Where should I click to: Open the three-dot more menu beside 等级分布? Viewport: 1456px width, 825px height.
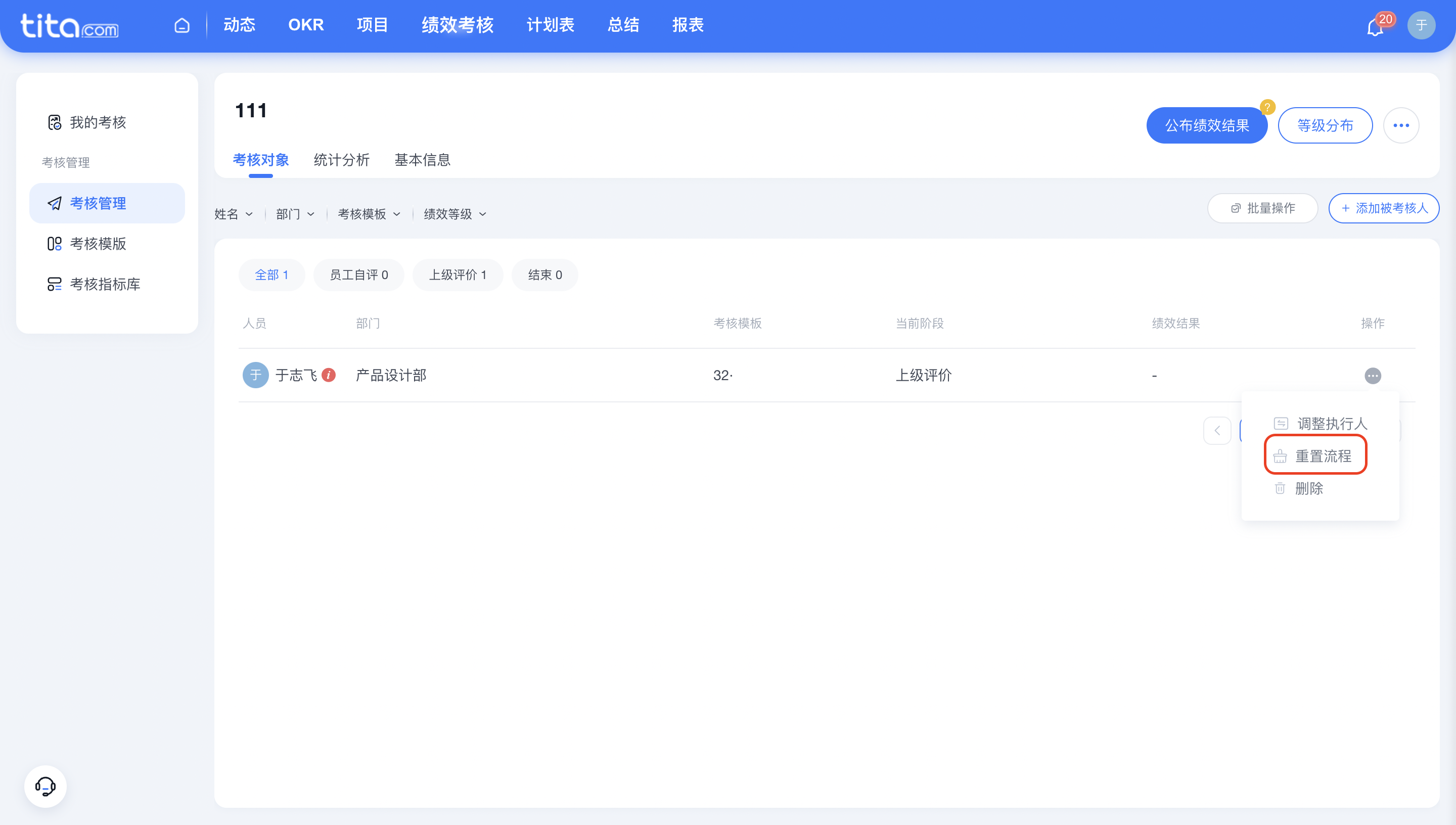click(x=1400, y=125)
